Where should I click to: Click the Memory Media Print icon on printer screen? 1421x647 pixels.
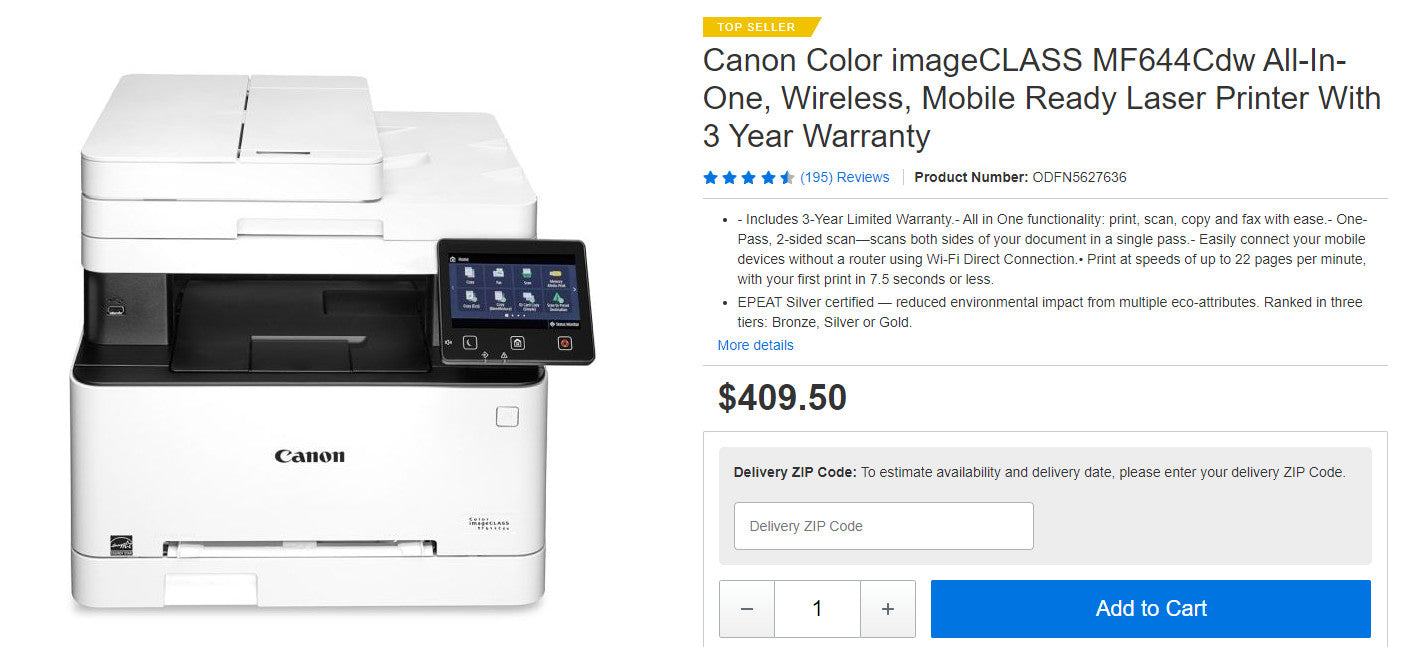(555, 274)
